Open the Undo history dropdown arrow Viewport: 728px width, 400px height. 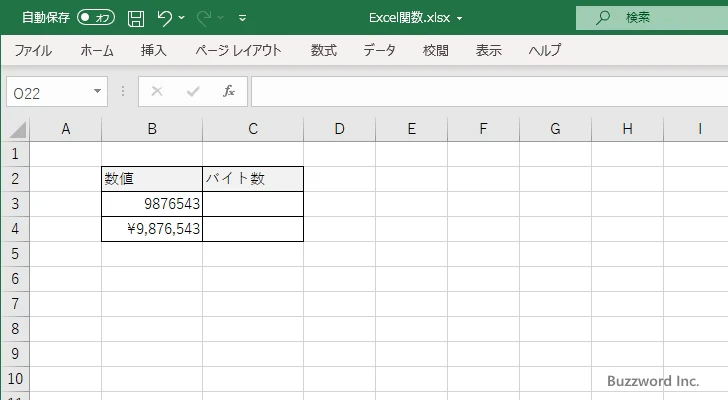point(182,18)
